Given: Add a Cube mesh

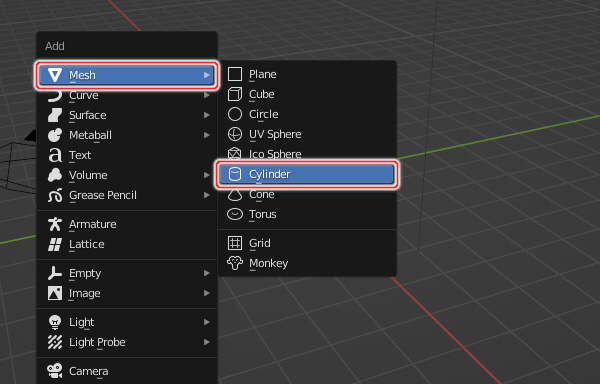Looking at the screenshot, I should pos(307,94).
